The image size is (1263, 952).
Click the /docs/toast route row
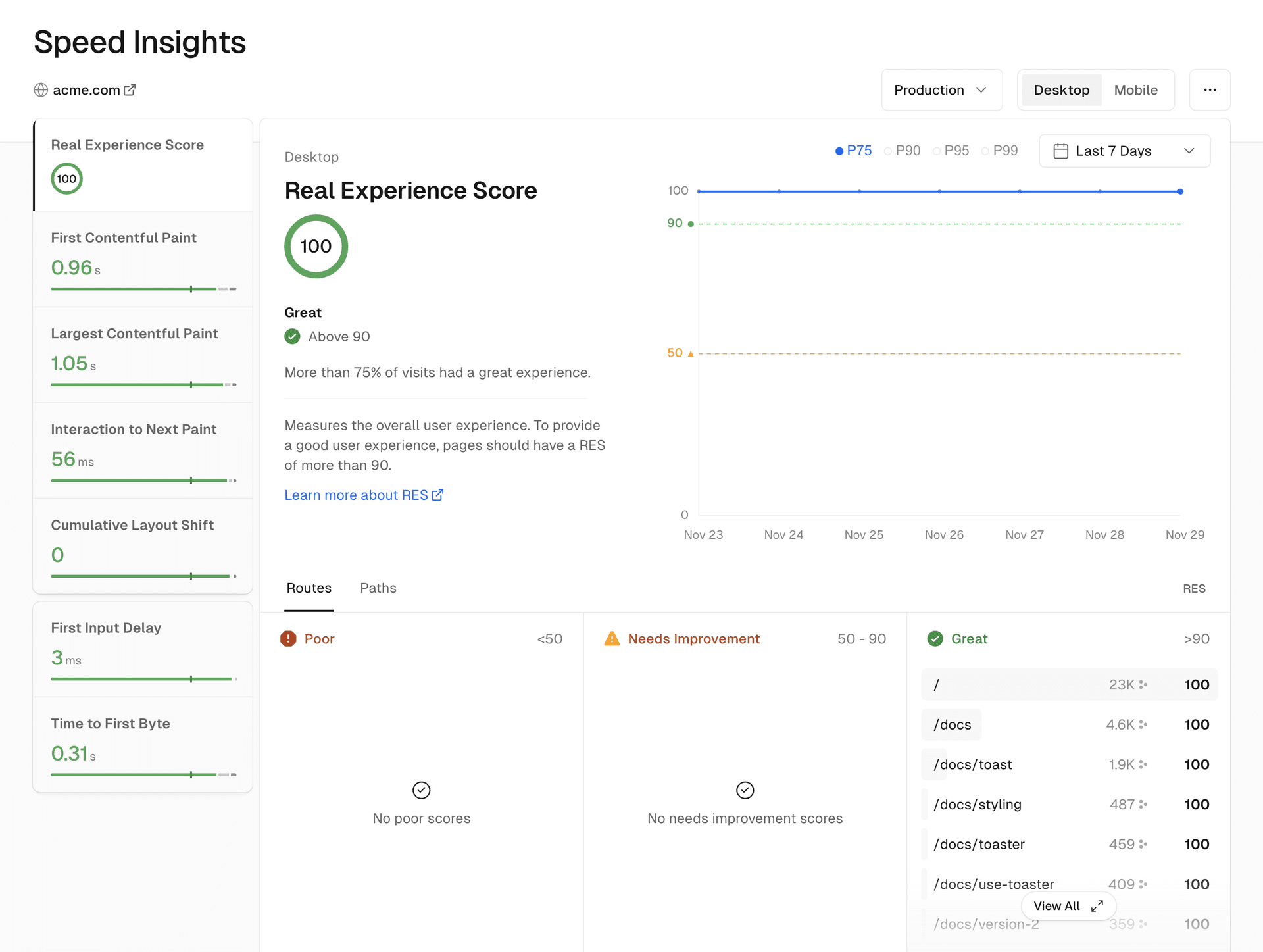click(x=1065, y=764)
